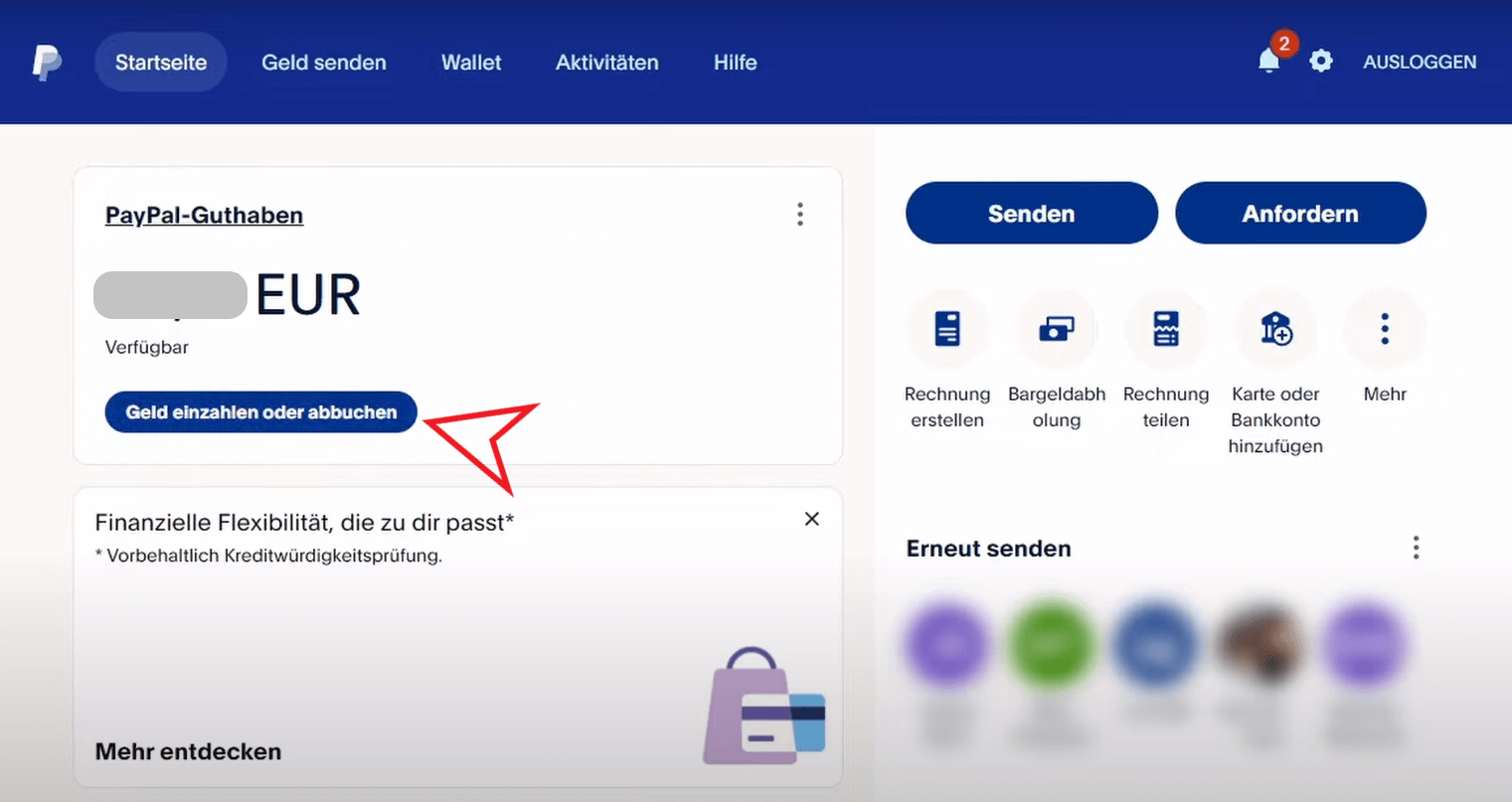1512x802 pixels.
Task: Open Hilfe menu item
Action: 736,63
